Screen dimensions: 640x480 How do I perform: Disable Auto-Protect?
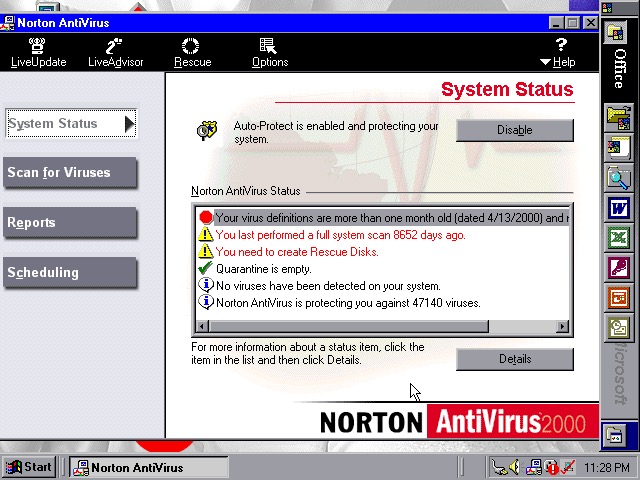pyautogui.click(x=515, y=130)
